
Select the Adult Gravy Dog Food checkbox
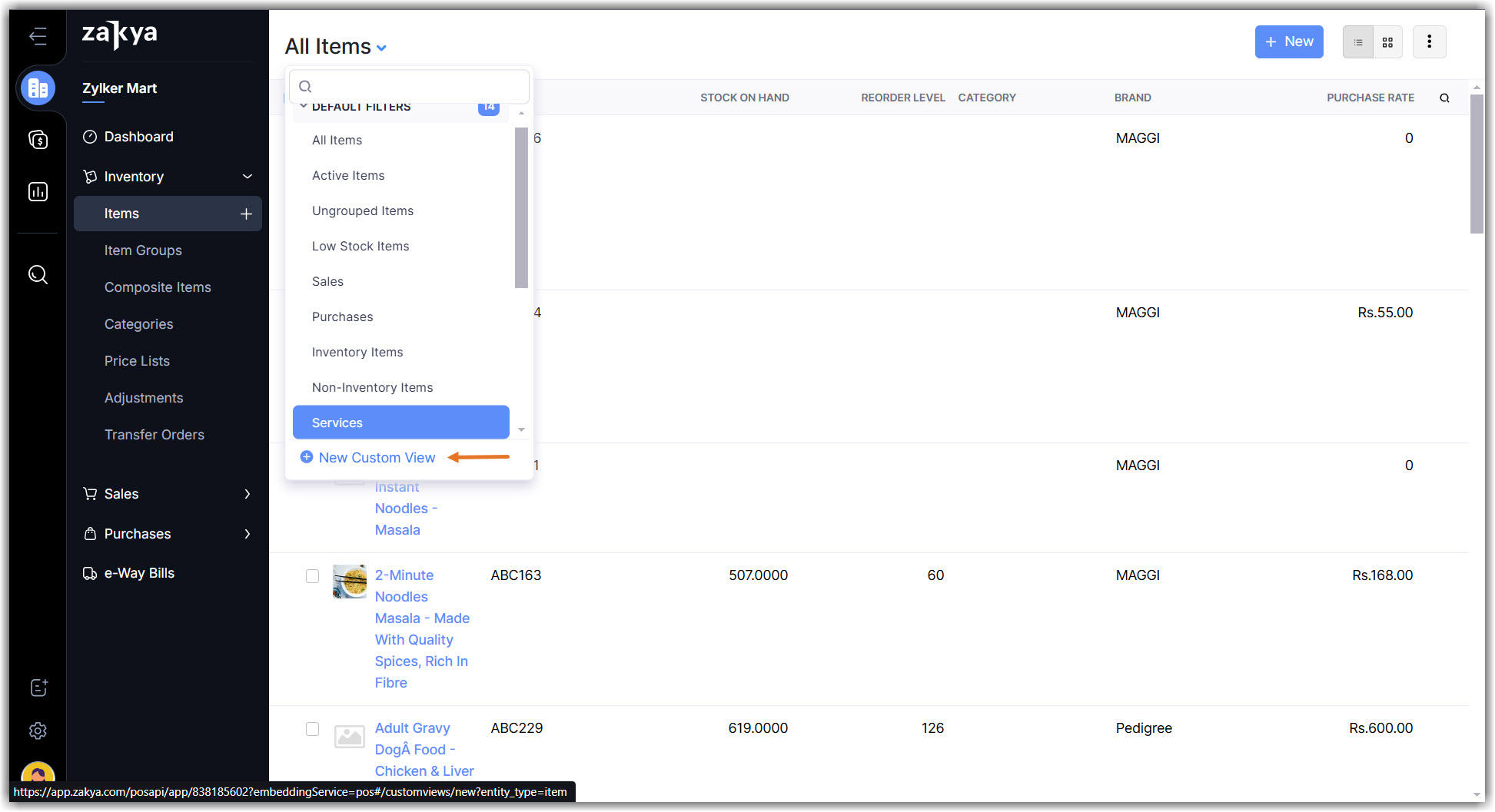click(x=312, y=729)
